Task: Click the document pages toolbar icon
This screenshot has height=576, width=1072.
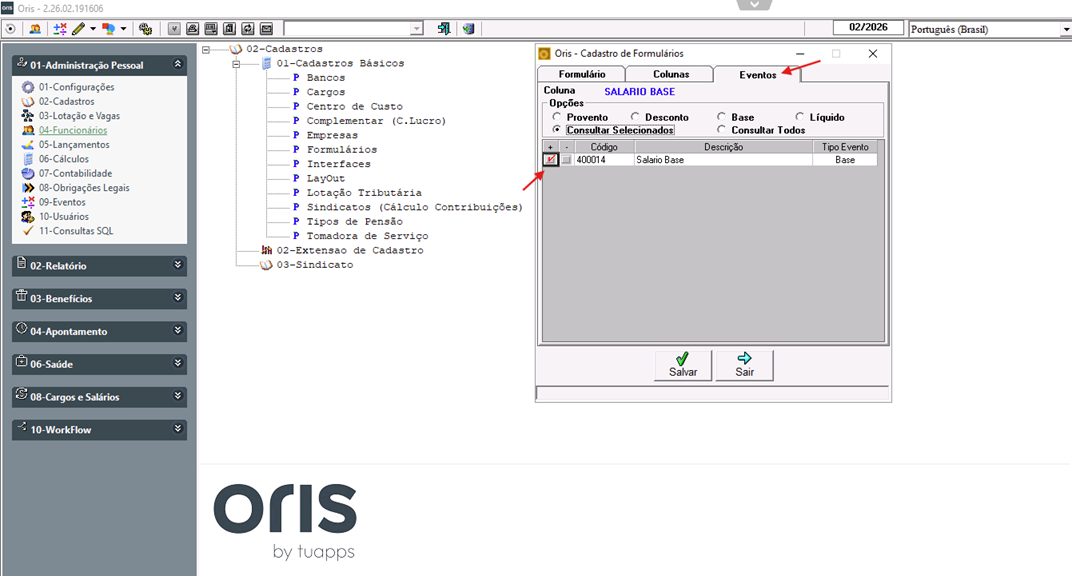Action: click(x=230, y=29)
